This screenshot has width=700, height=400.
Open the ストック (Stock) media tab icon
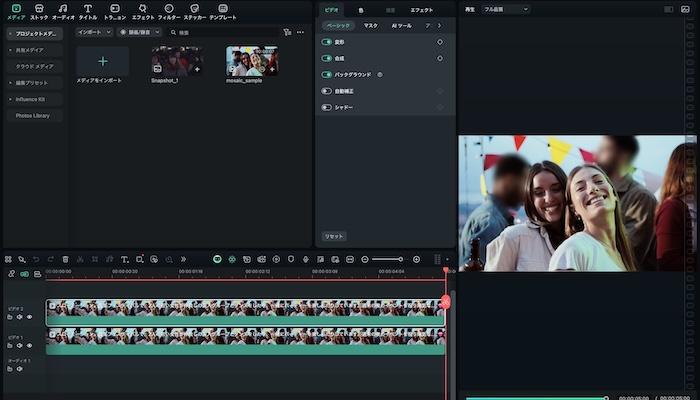(x=39, y=9)
